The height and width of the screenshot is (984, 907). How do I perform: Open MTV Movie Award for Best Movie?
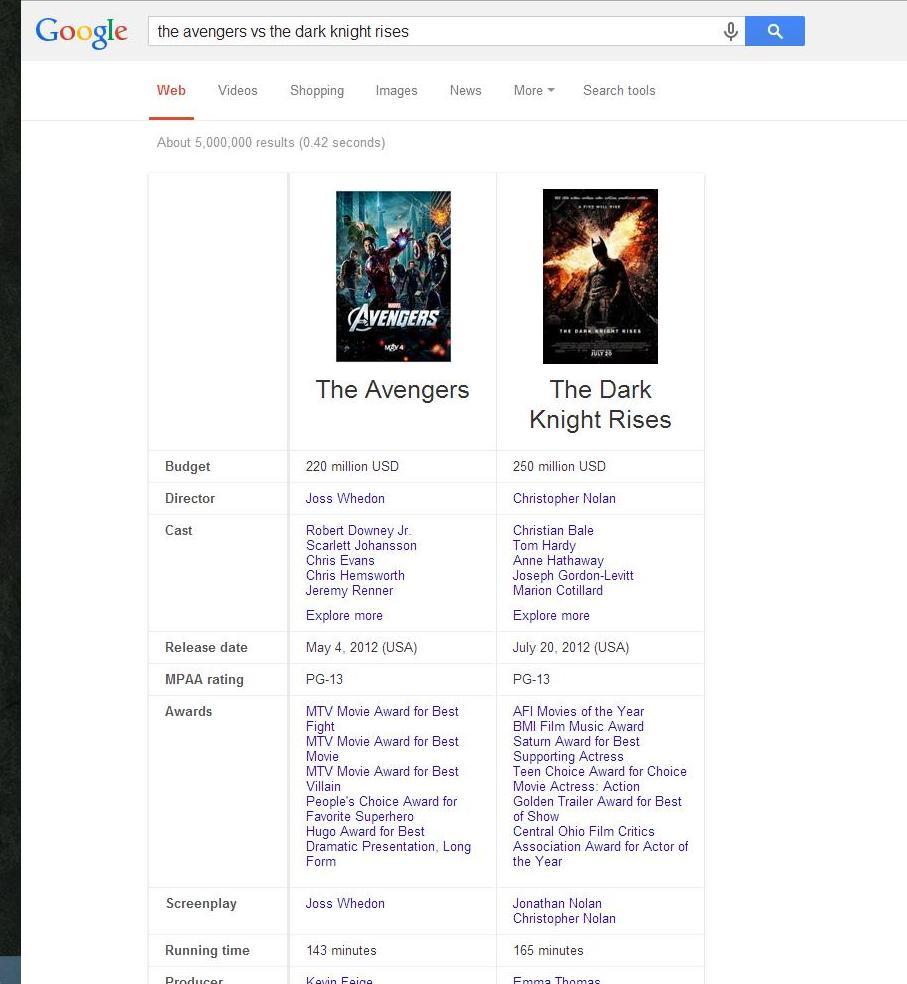pyautogui.click(x=382, y=749)
